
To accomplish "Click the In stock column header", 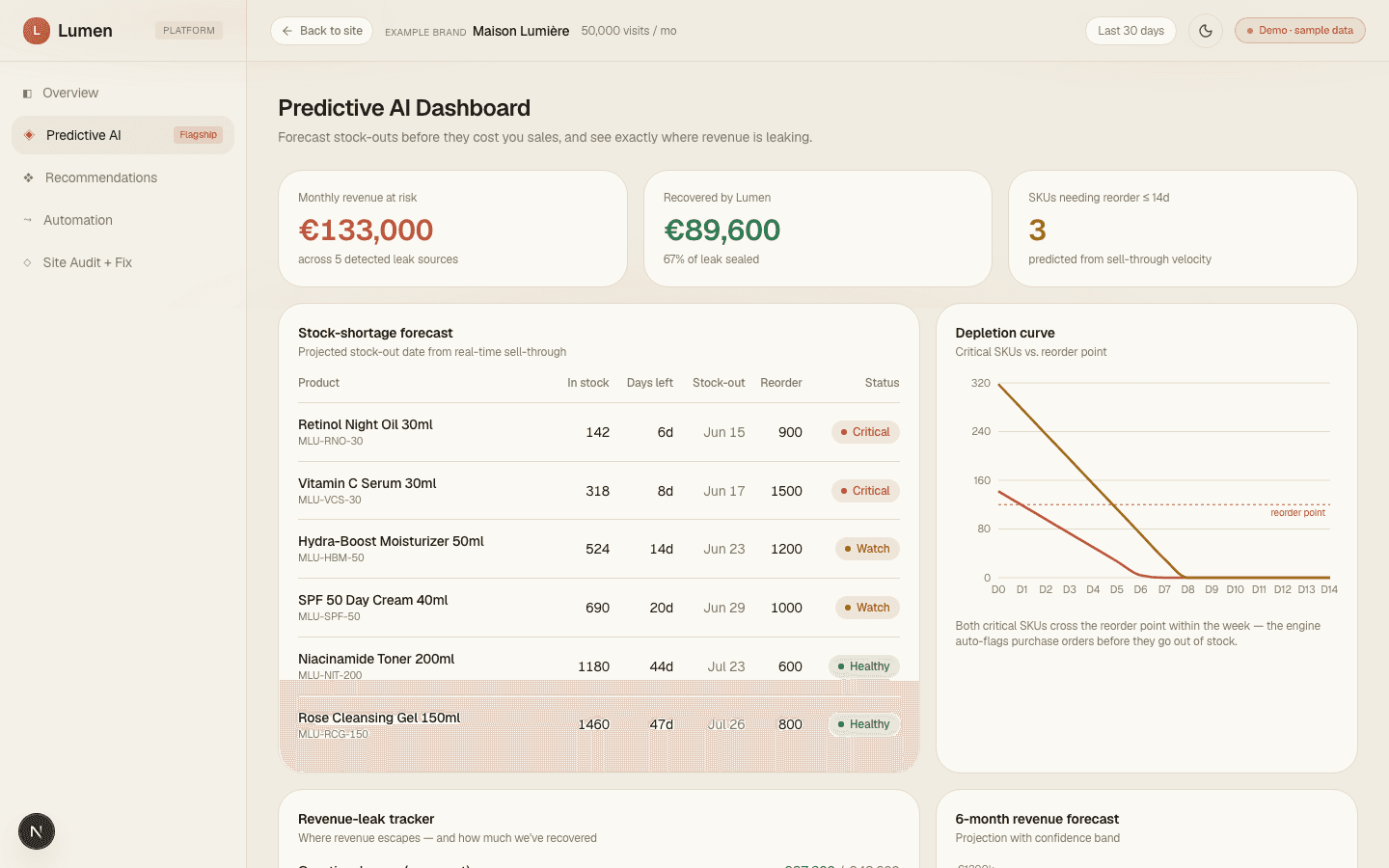I will [587, 383].
